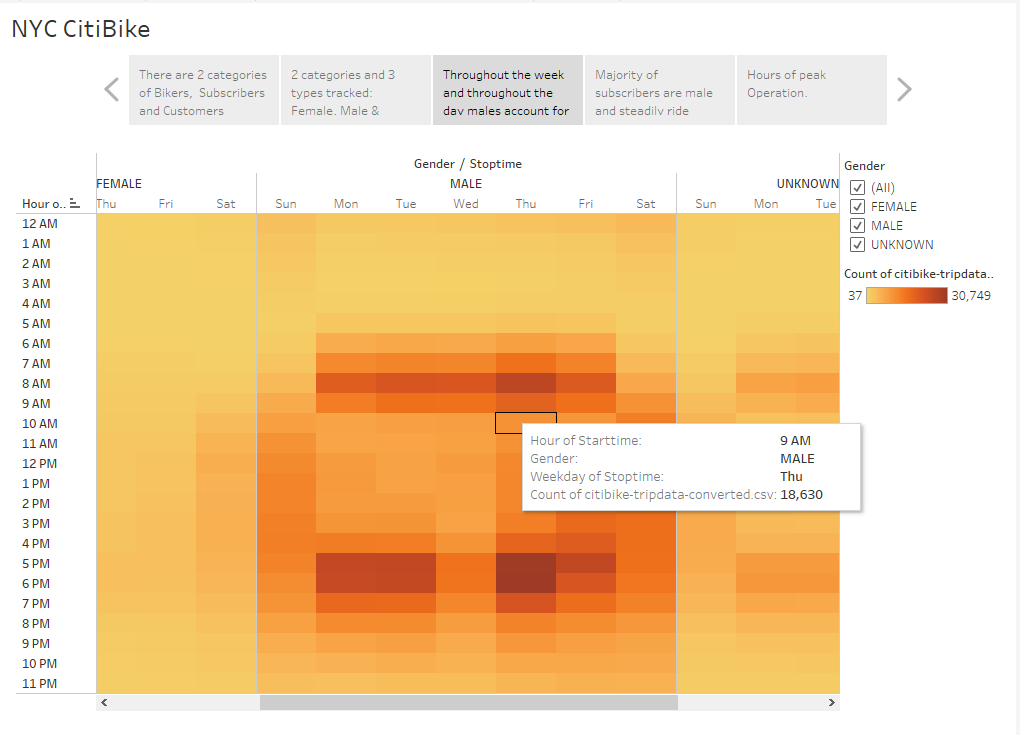Select the 6 PM hour row label

coord(36,584)
